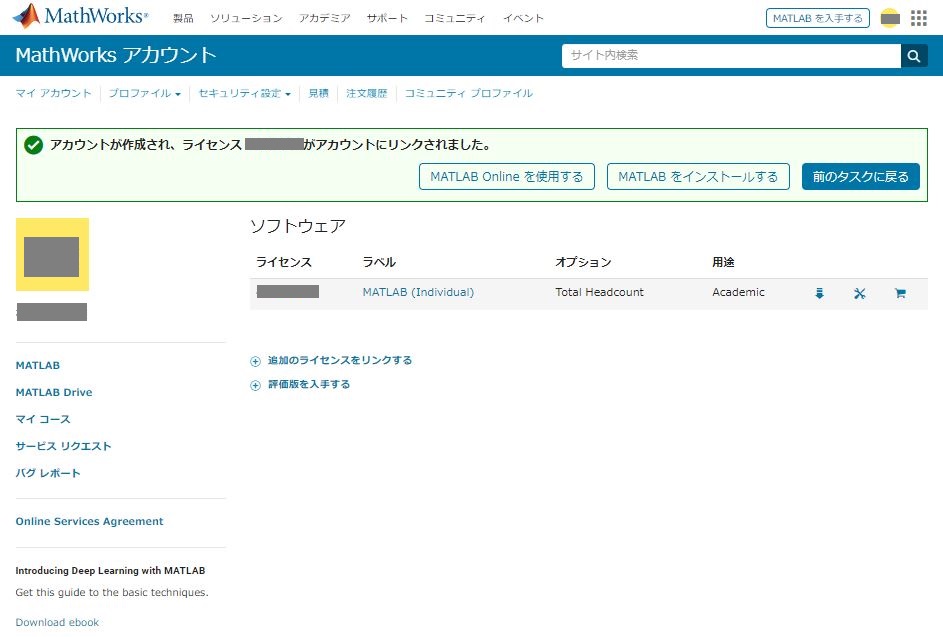Click the download icon for MATLAB (Individual) license
The image size is (943, 637).
tap(819, 293)
